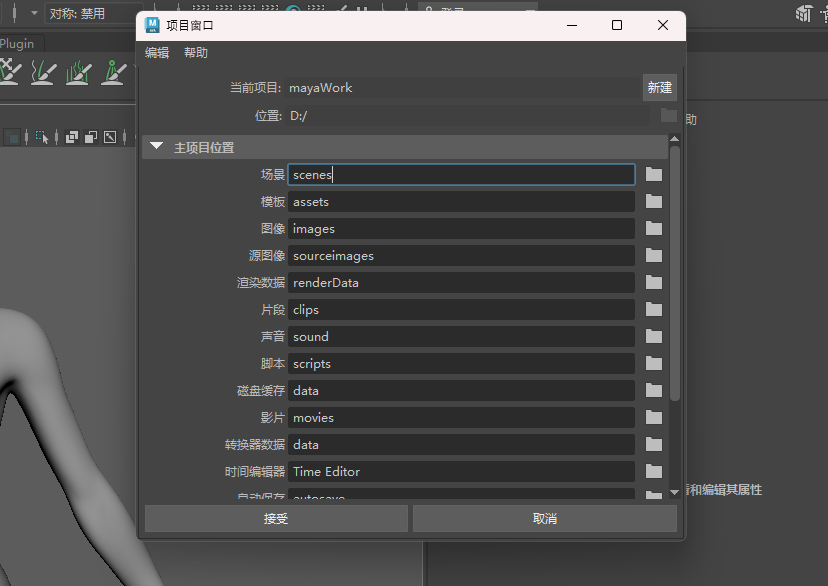Click in the 时间编辑器 Time Editor field
The height and width of the screenshot is (586, 828).
(461, 471)
